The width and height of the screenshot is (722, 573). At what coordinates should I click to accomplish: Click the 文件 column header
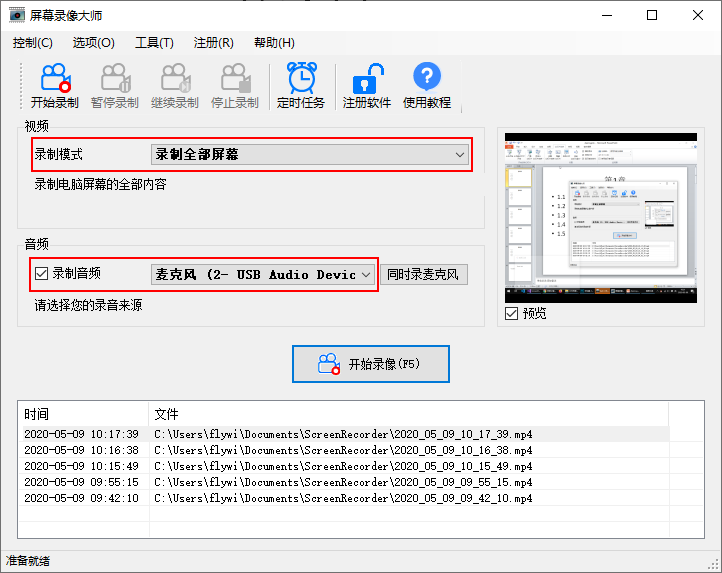[408, 414]
